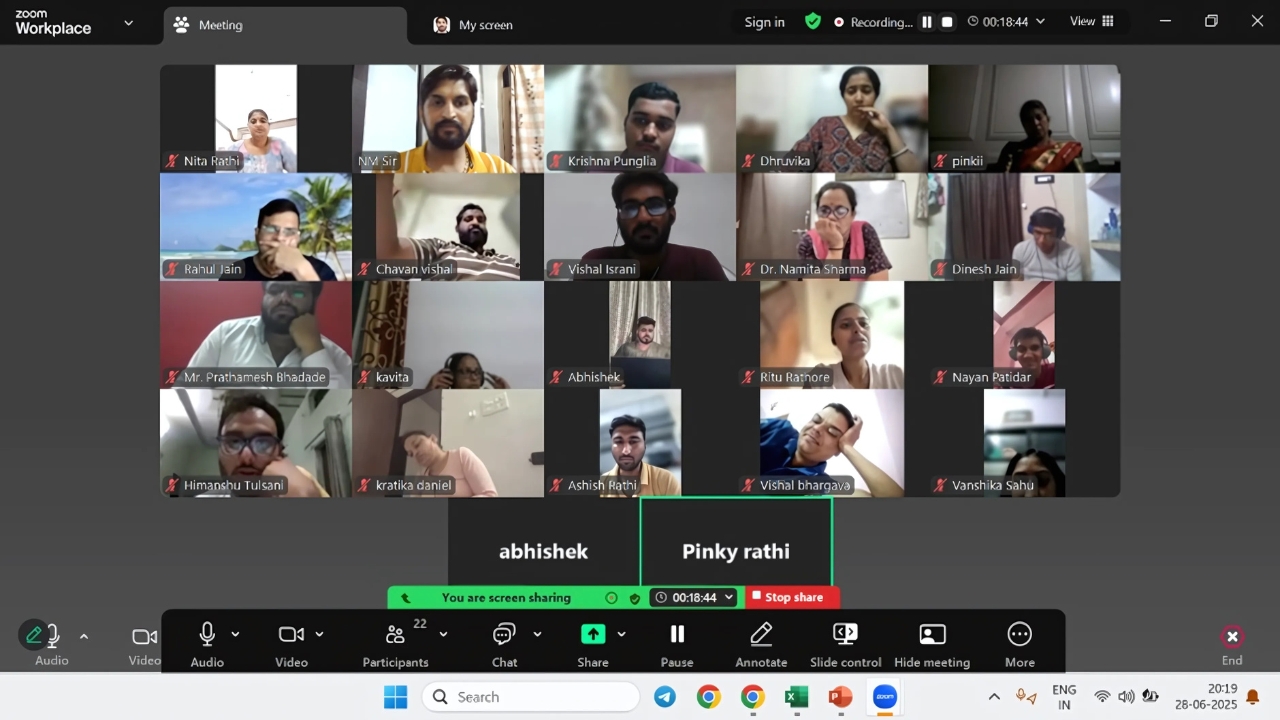Pause the recording in title bar
Image resolution: width=1280 pixels, height=720 pixels.
click(927, 22)
